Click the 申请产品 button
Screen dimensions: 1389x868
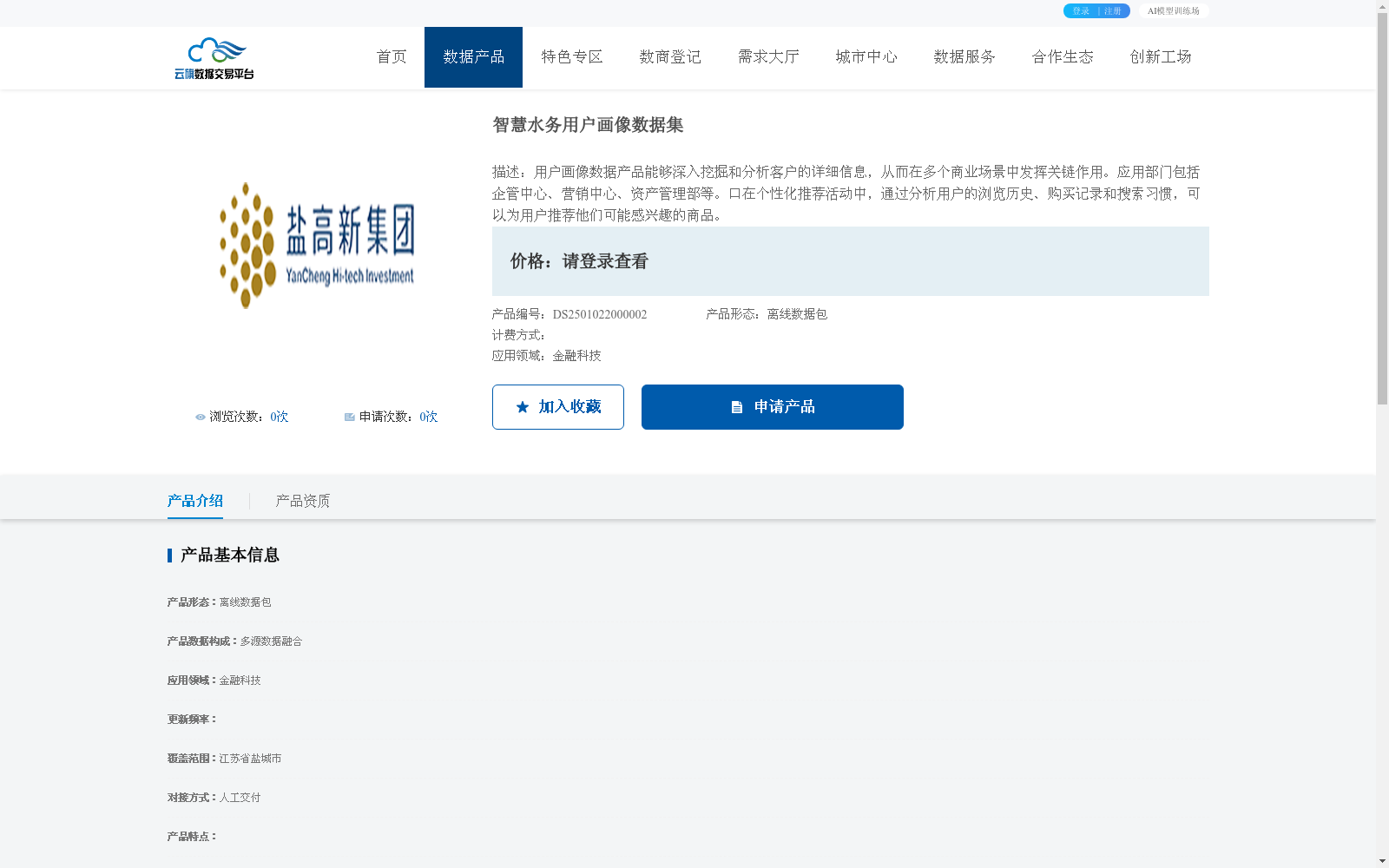point(773,407)
